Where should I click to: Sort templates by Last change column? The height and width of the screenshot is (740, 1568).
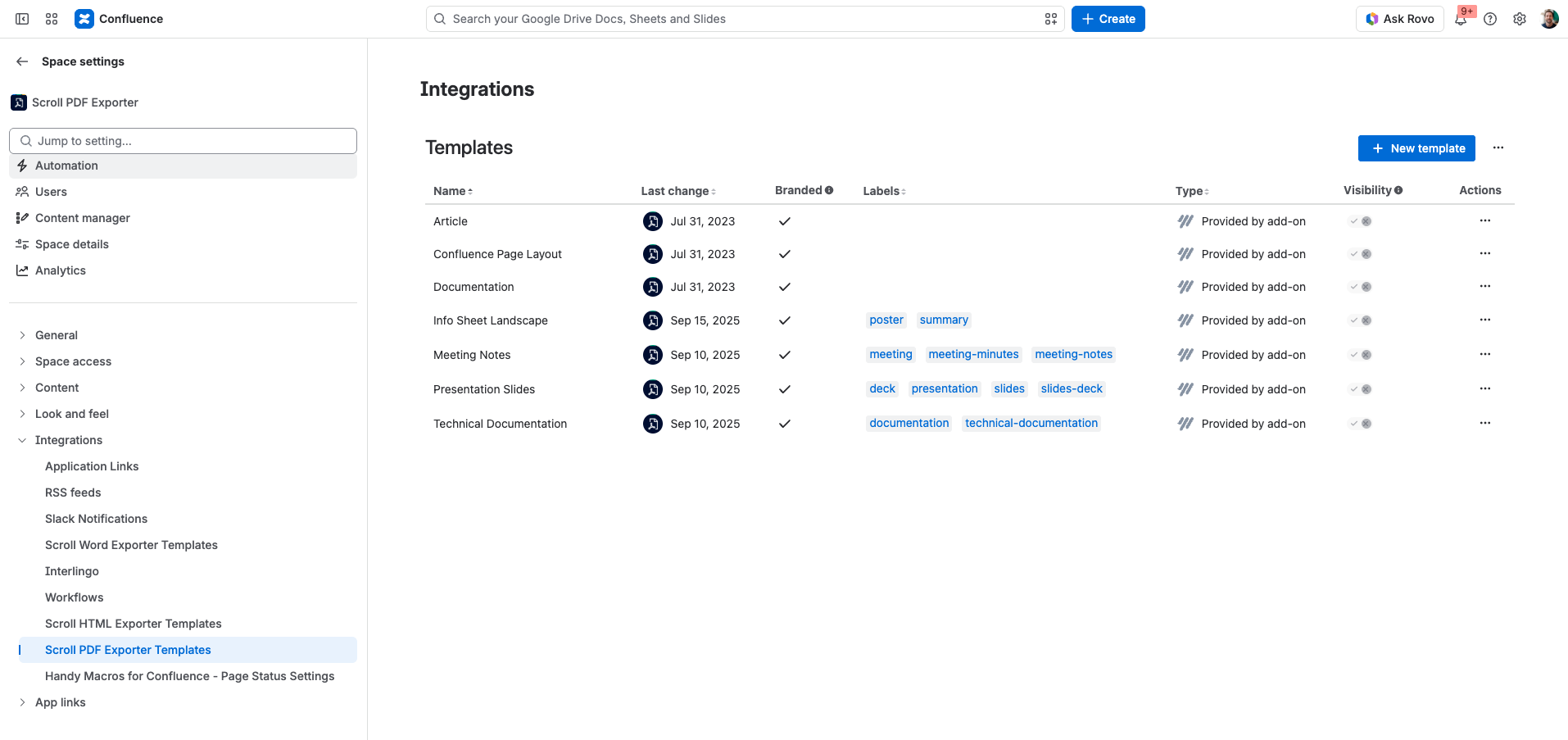click(678, 191)
